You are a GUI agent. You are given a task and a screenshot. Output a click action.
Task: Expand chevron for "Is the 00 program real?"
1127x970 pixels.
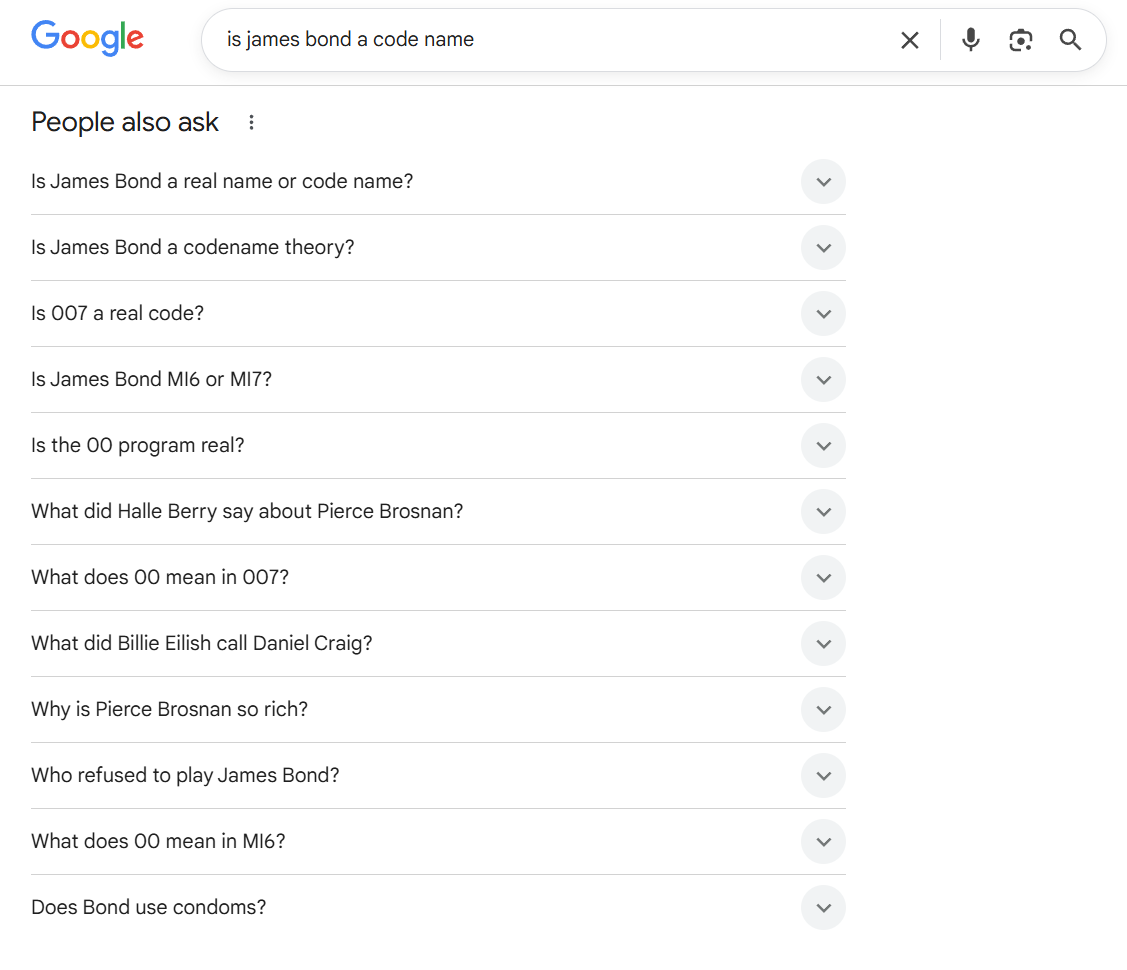(824, 446)
